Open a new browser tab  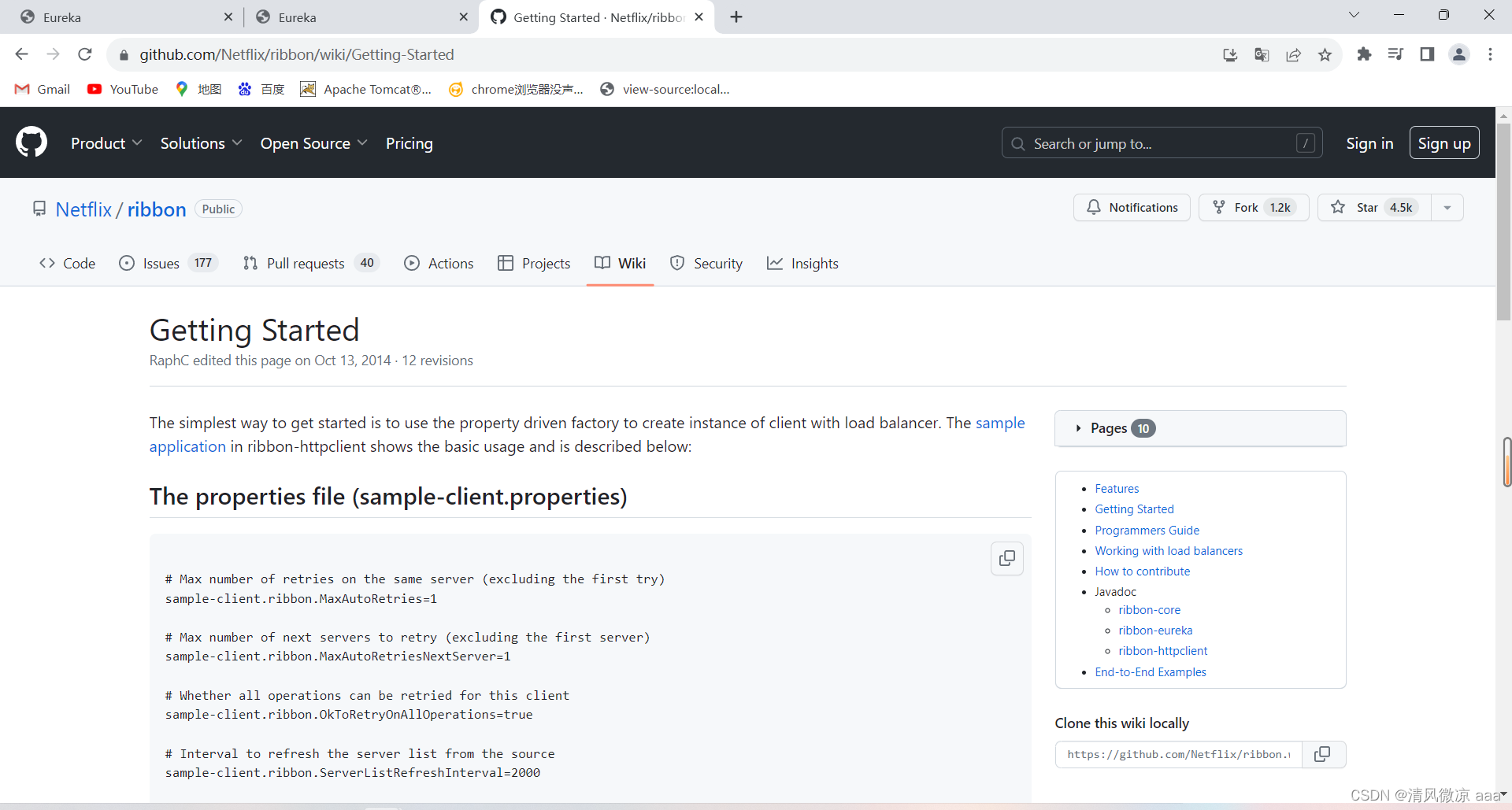[736, 17]
